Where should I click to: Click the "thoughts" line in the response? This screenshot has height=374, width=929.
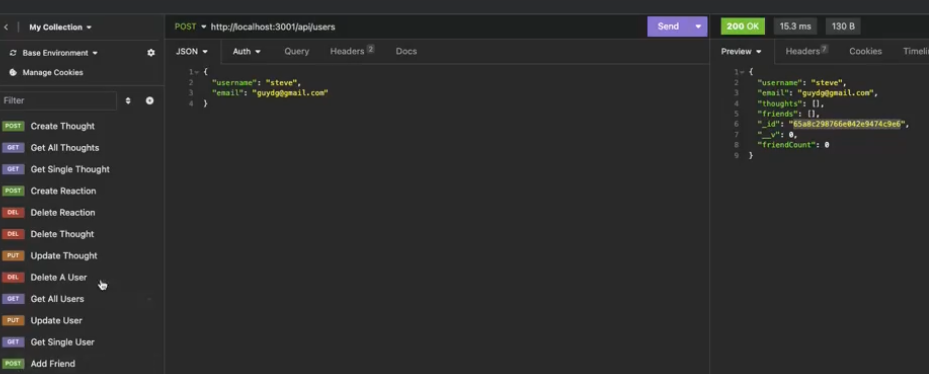[x=790, y=104]
